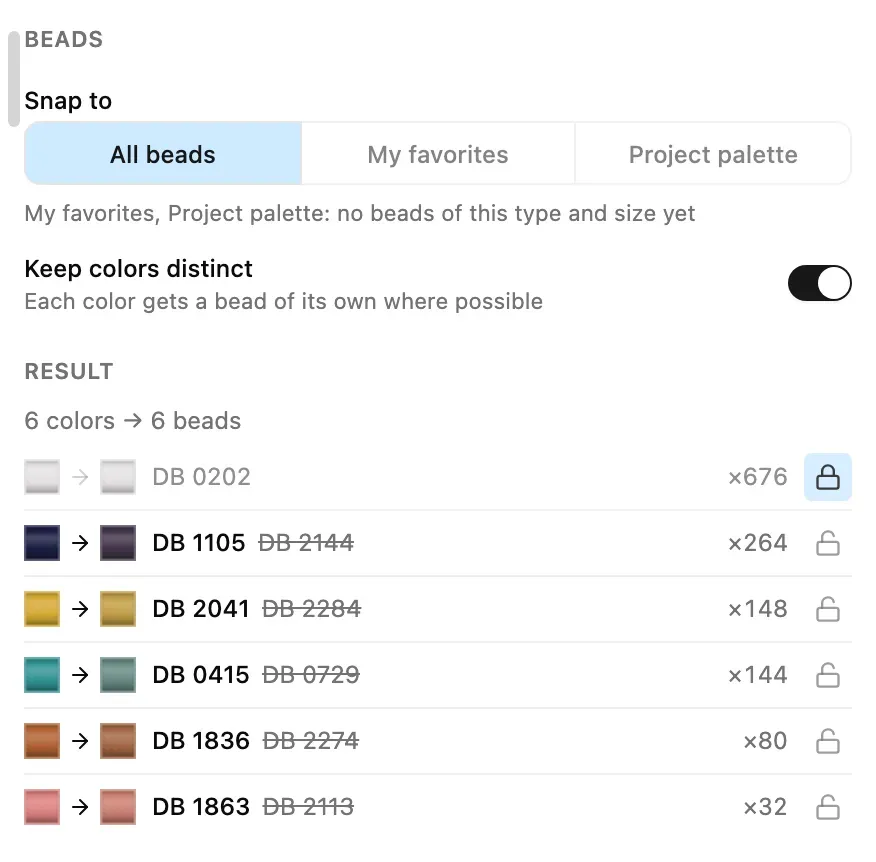Unlock the DB 0202 bead row

(827, 477)
